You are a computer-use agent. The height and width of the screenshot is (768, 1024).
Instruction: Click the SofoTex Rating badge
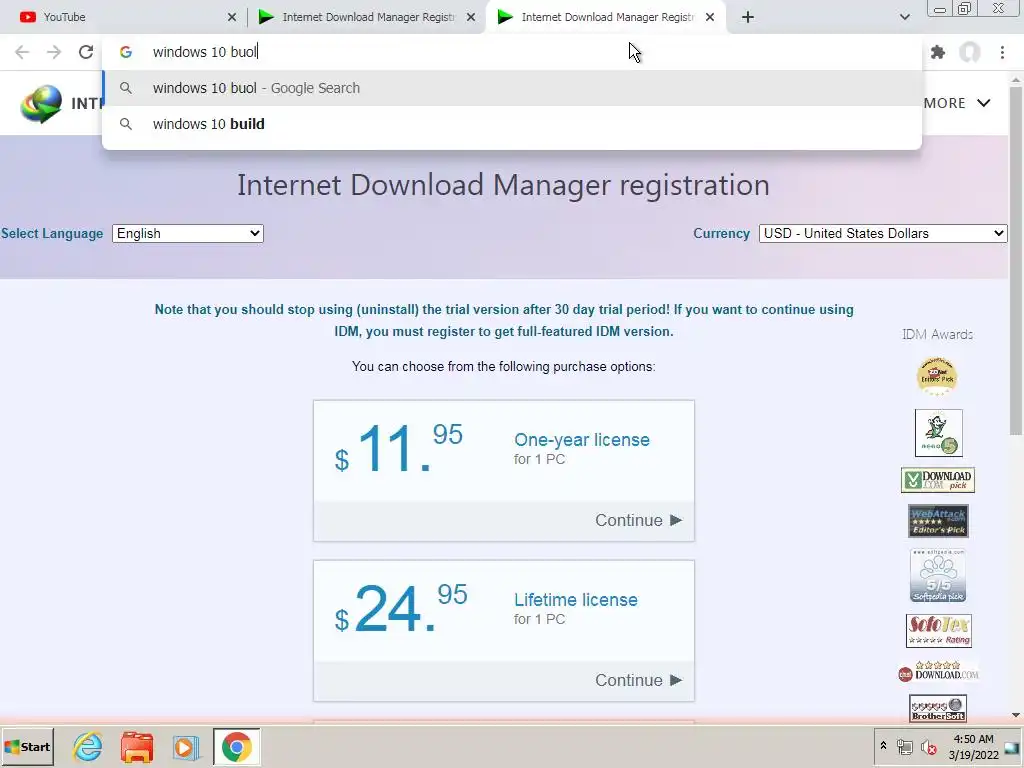pyautogui.click(x=938, y=631)
